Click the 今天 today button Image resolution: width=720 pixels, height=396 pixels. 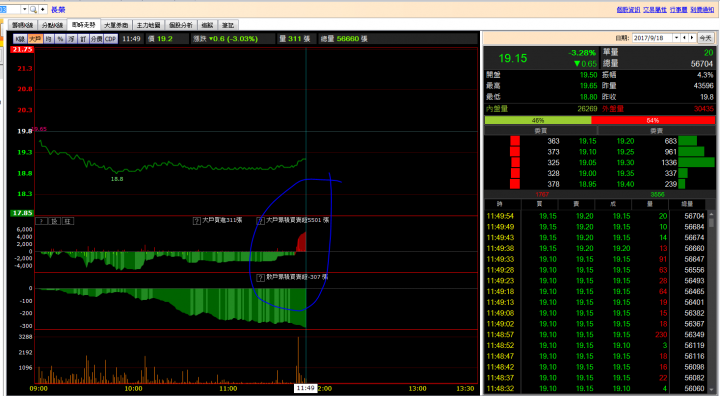(705, 38)
